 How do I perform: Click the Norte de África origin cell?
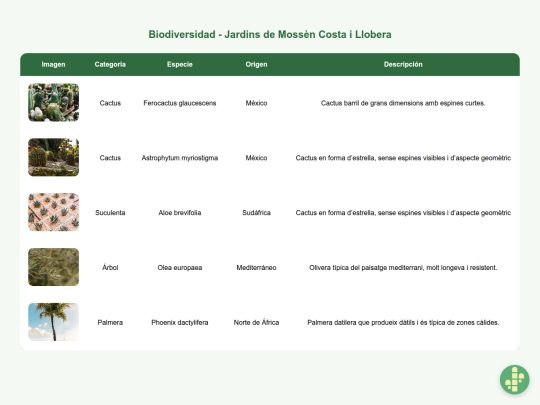(x=256, y=322)
